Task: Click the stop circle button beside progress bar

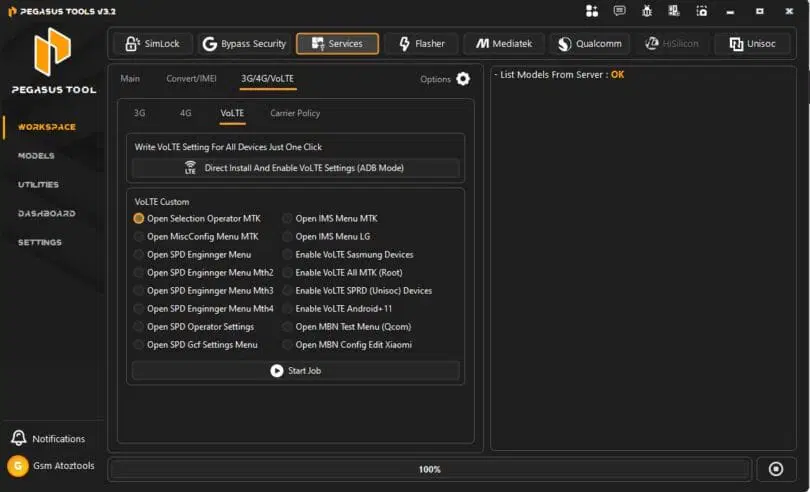Action: pyautogui.click(x=776, y=469)
